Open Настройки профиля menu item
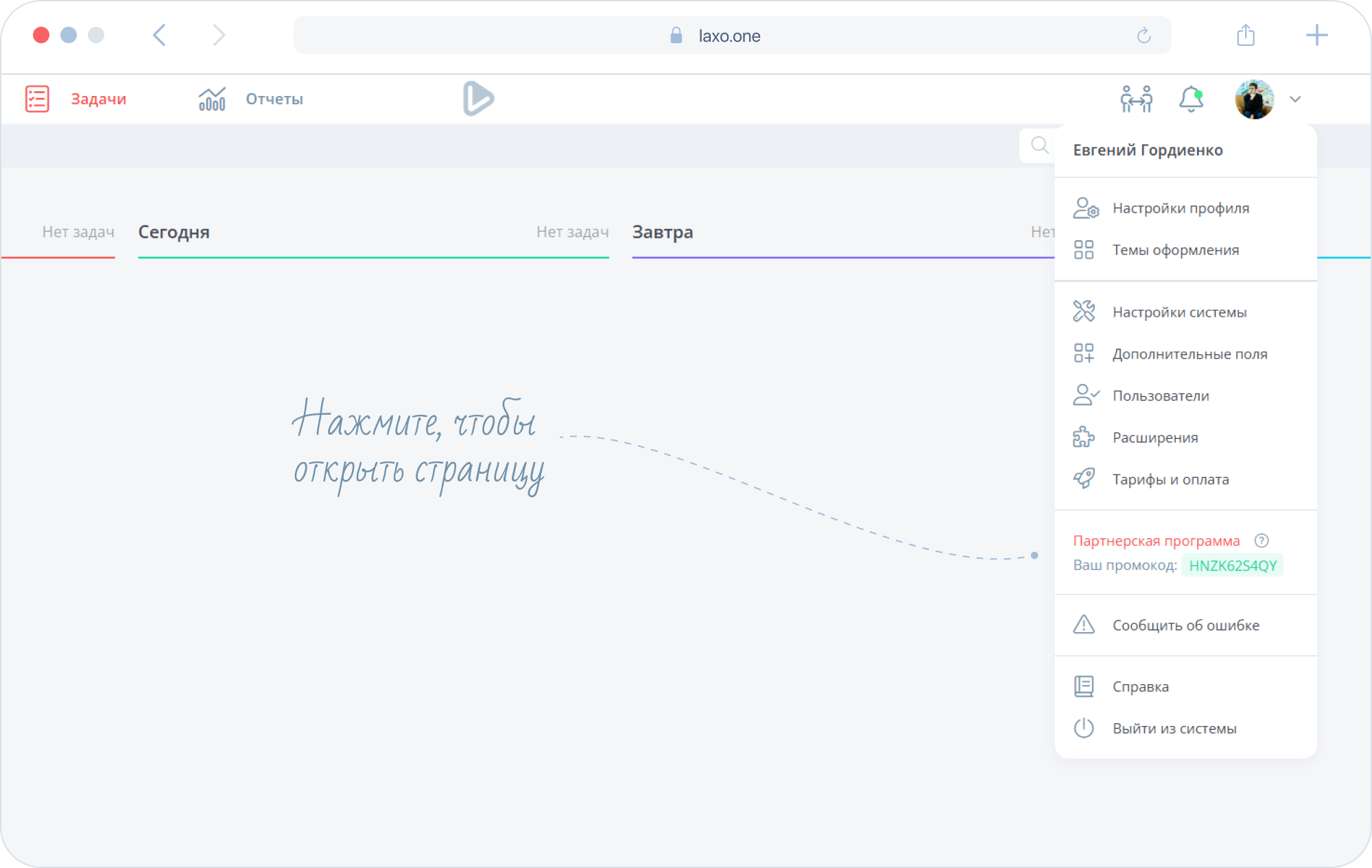1372x868 pixels. pyautogui.click(x=1180, y=208)
